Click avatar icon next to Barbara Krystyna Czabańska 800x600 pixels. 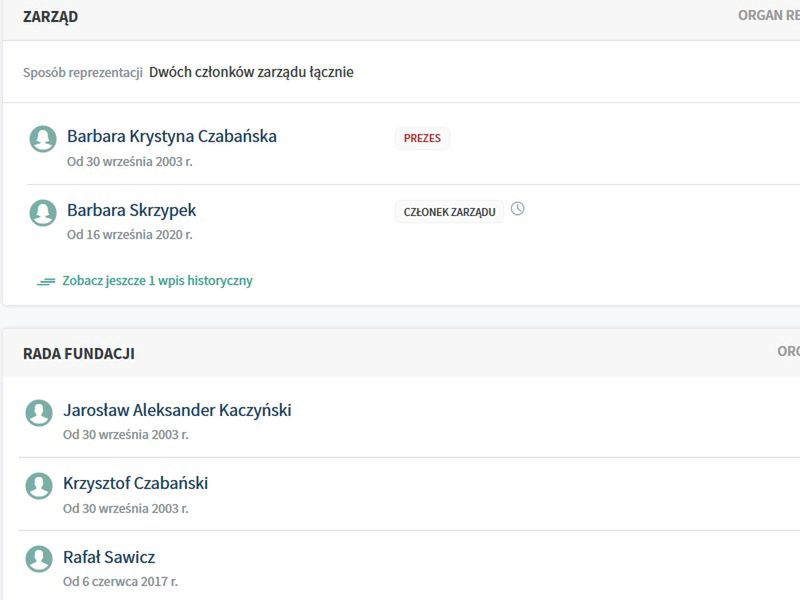tap(43, 139)
